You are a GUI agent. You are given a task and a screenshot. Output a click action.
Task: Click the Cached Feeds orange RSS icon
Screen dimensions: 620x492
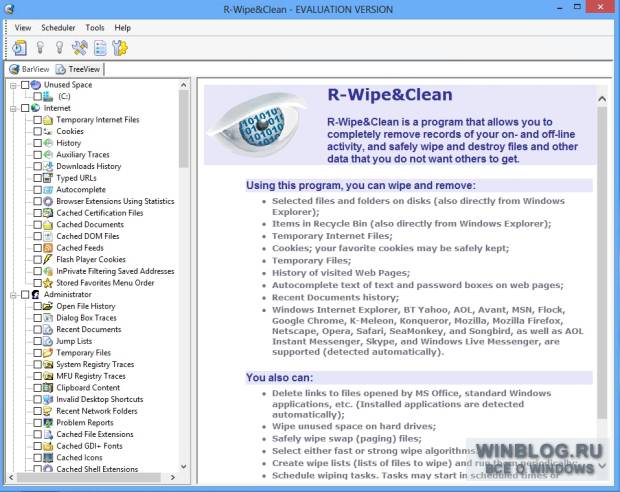tap(48, 248)
